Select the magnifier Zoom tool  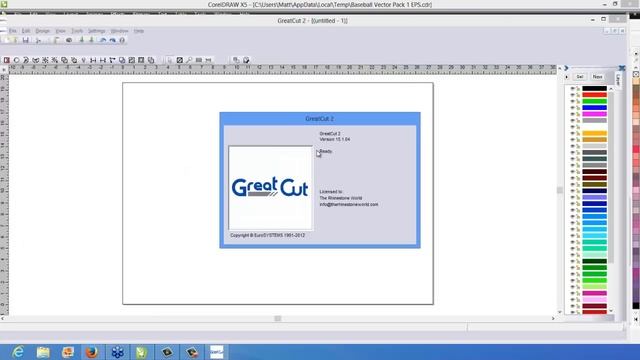(189, 60)
